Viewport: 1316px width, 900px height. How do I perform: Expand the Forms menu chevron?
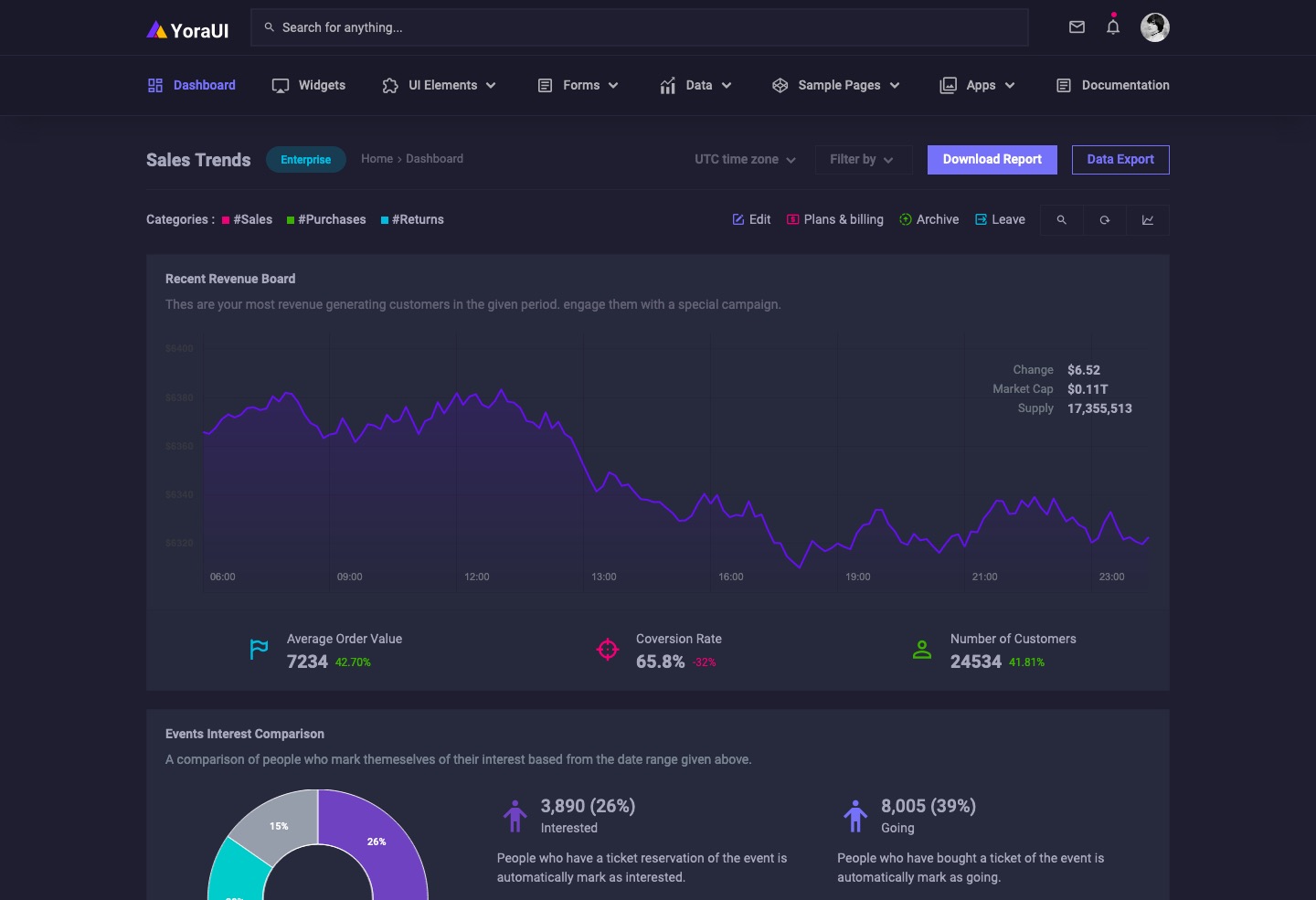click(x=613, y=86)
